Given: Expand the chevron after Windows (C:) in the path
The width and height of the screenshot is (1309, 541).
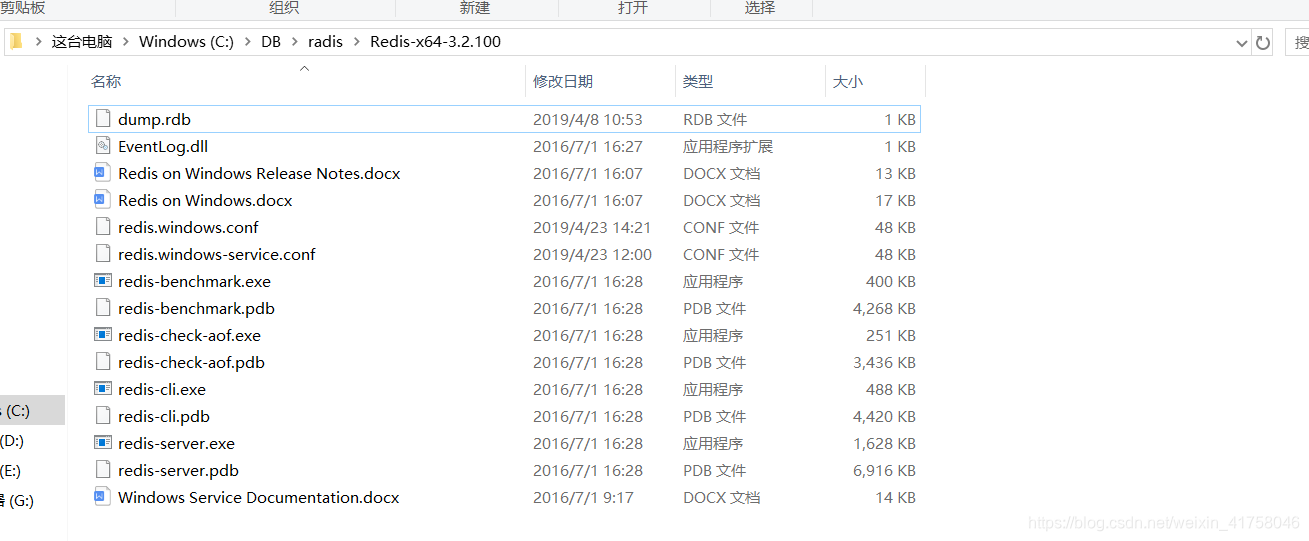Looking at the screenshot, I should [x=247, y=42].
